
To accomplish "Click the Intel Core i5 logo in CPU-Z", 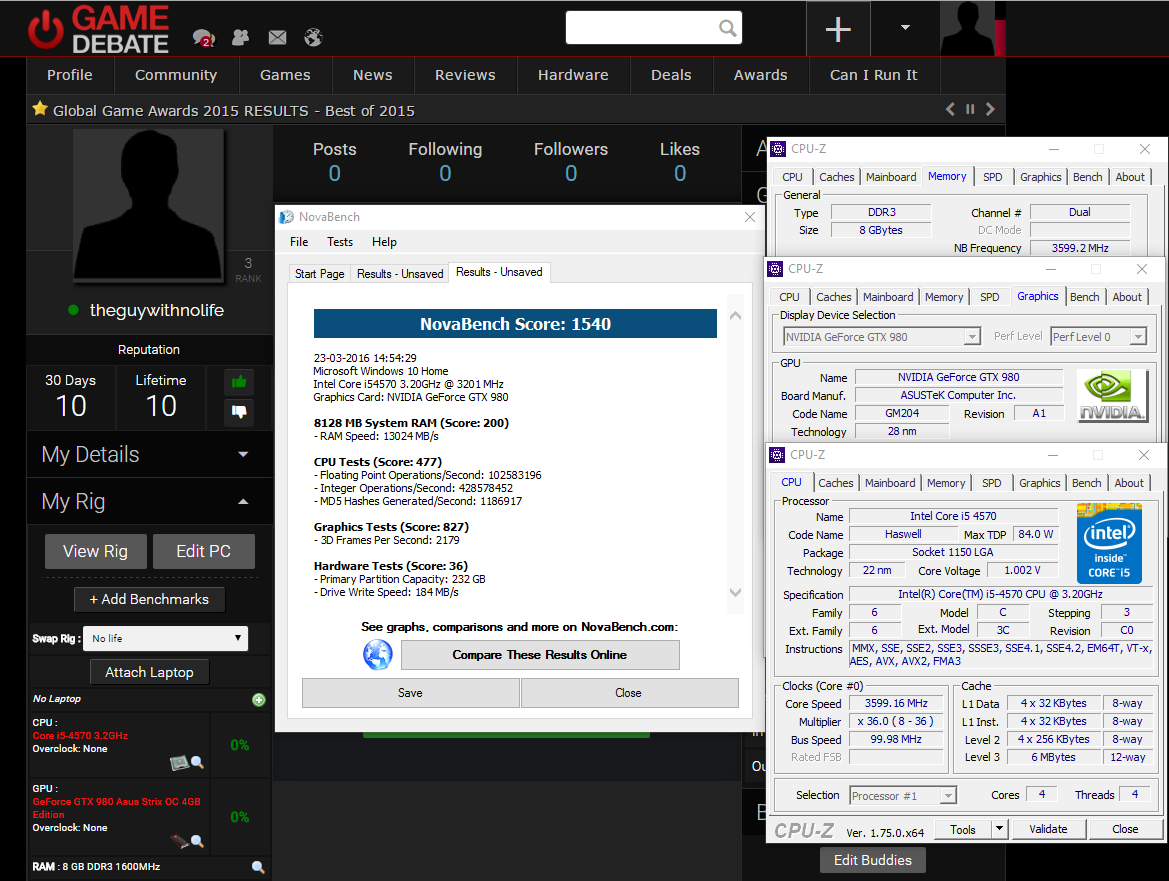I will pyautogui.click(x=1109, y=543).
